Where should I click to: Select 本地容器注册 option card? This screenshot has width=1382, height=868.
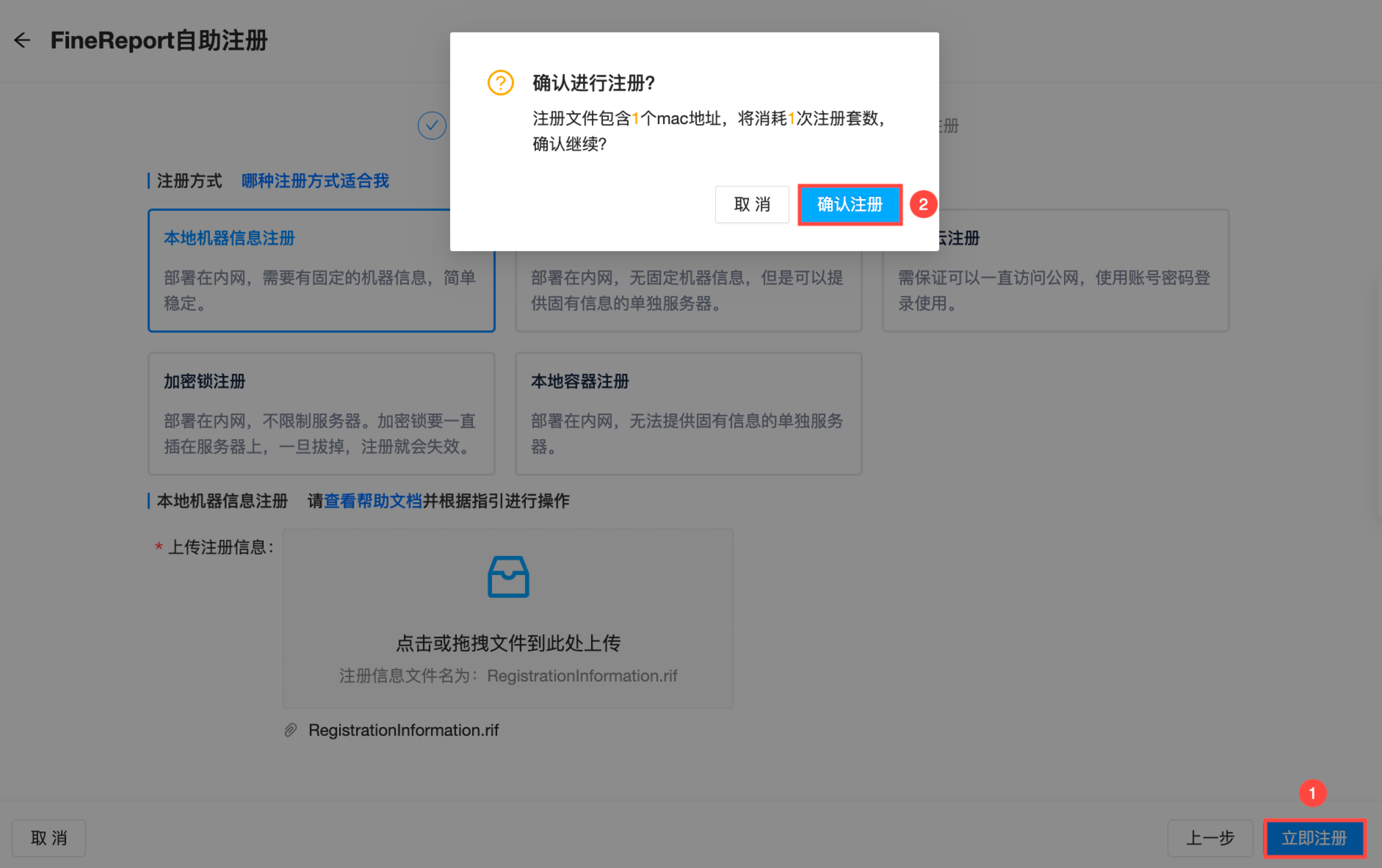(x=688, y=413)
